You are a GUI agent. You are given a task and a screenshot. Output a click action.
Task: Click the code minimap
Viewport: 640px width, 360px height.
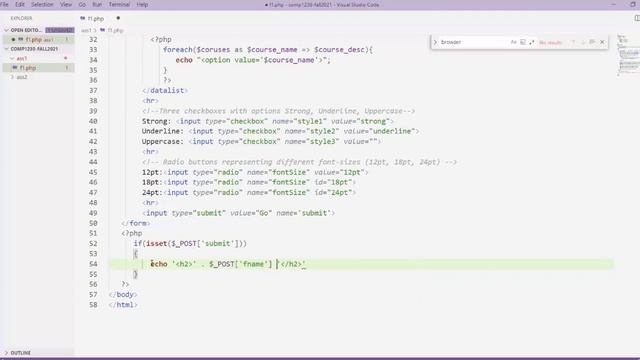(x=628, y=55)
